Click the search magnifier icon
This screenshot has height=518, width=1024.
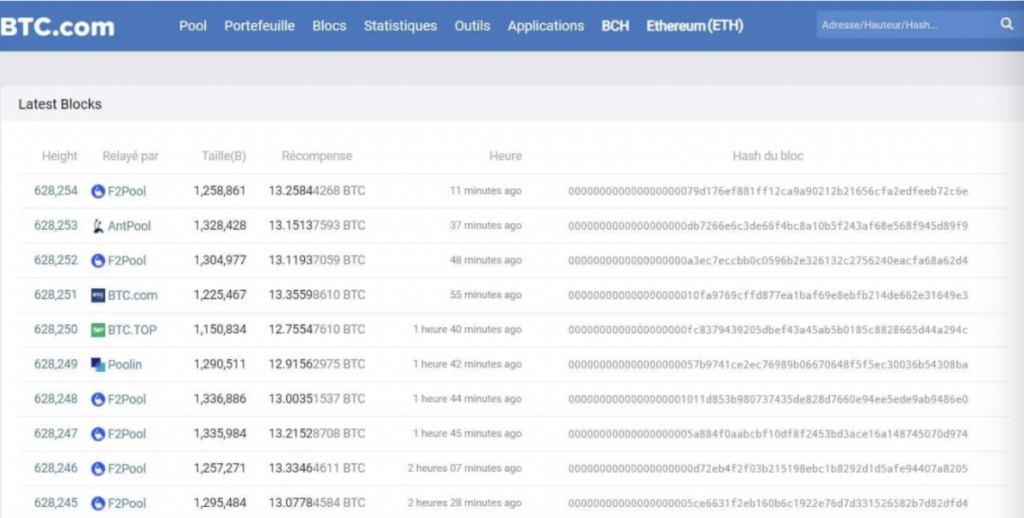(1006, 24)
